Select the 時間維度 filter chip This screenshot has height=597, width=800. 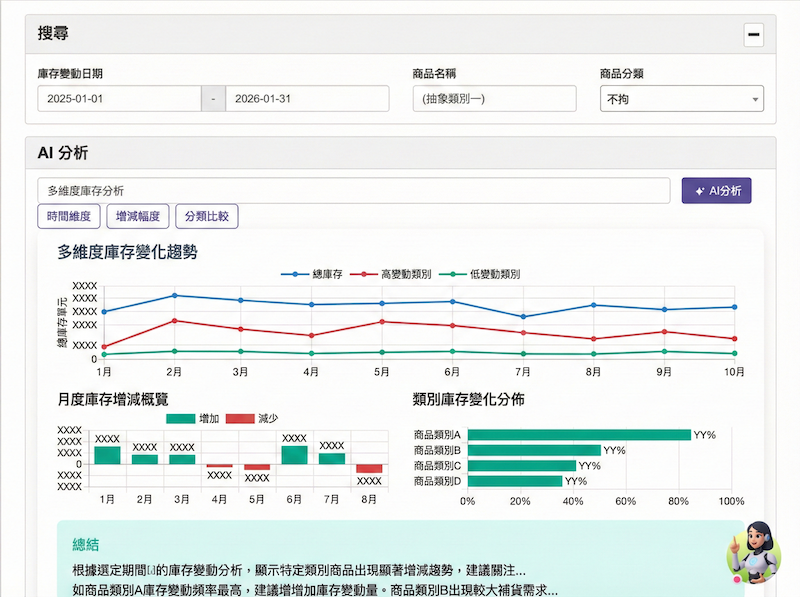(69, 216)
